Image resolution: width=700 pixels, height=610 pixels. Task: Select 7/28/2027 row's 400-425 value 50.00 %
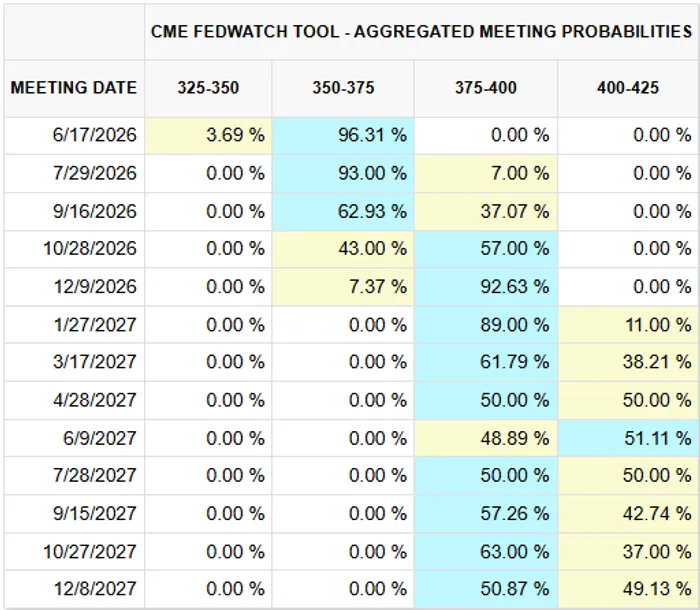coord(629,476)
